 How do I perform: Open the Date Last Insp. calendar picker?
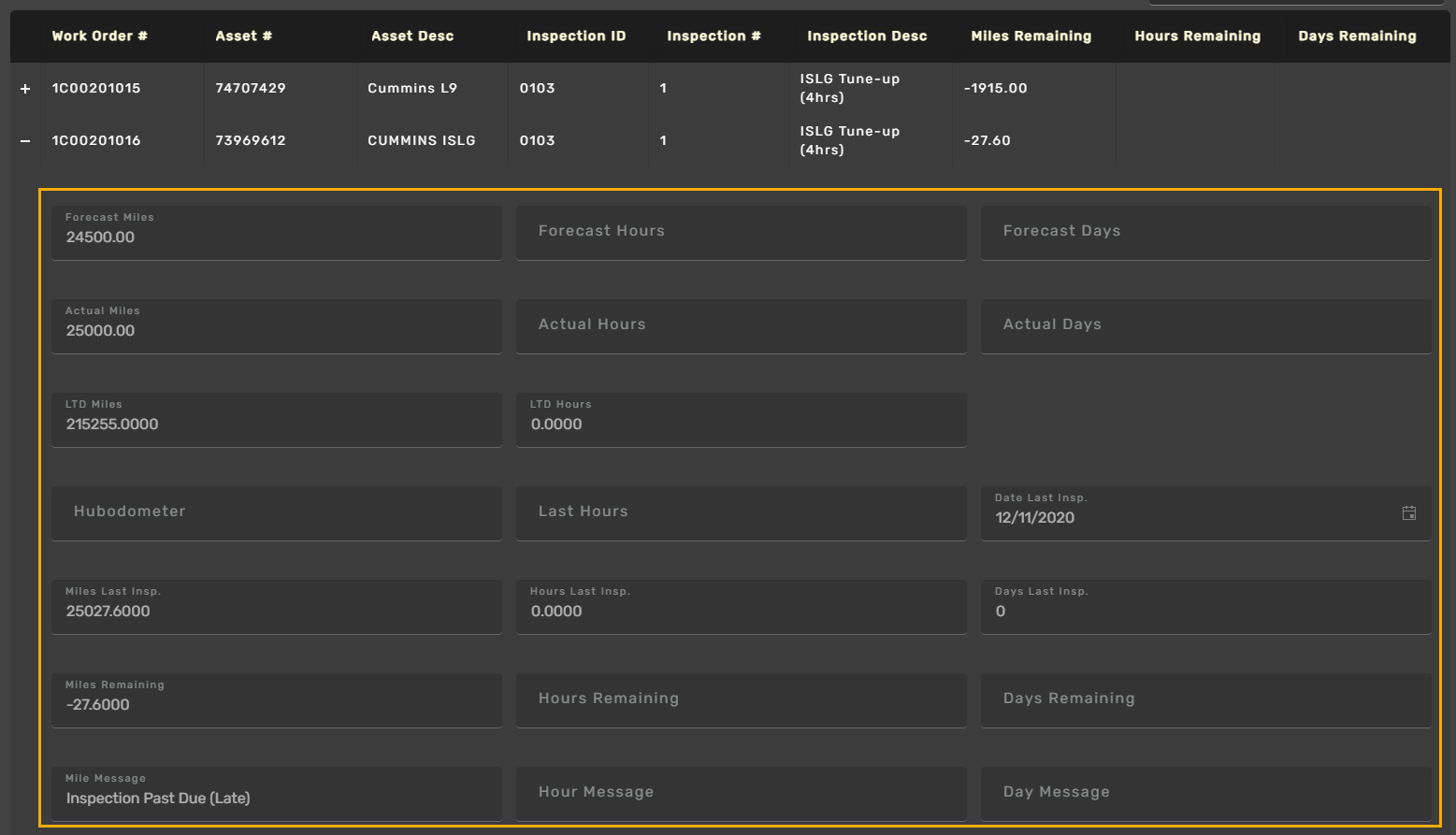[1408, 513]
